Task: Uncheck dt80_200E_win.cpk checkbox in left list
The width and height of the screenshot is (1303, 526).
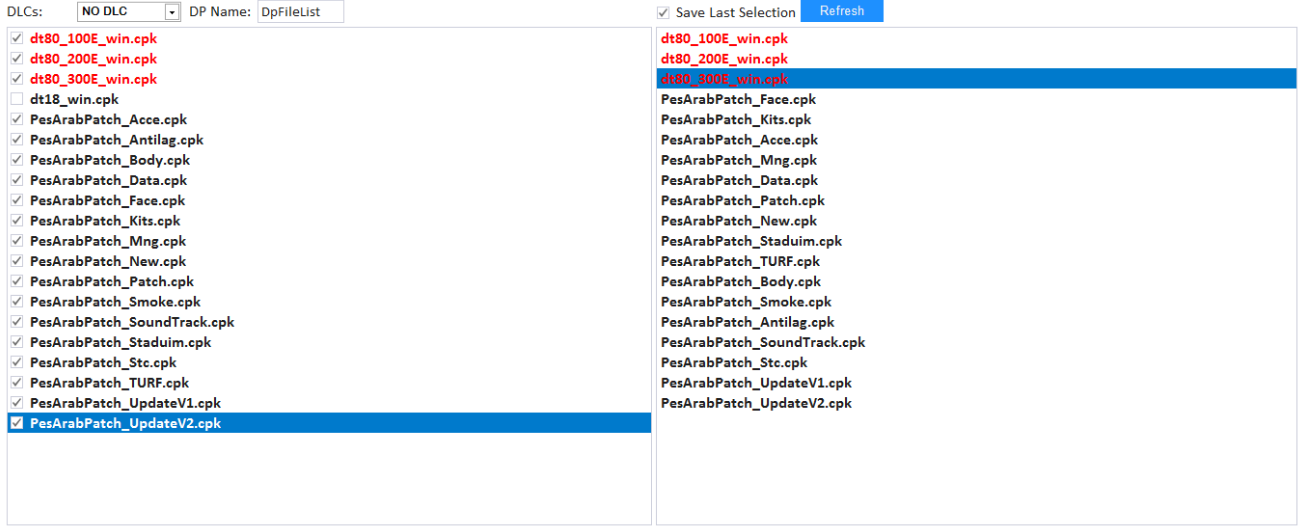Action: pos(16,58)
